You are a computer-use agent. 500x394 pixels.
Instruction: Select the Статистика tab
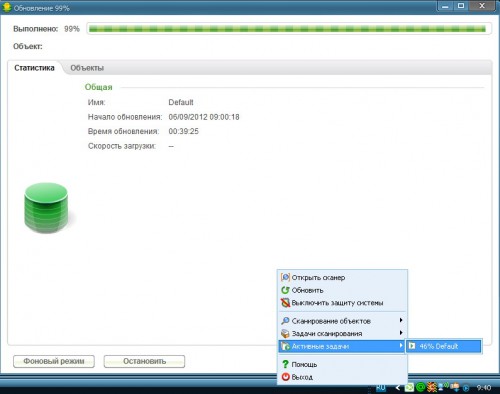34,68
